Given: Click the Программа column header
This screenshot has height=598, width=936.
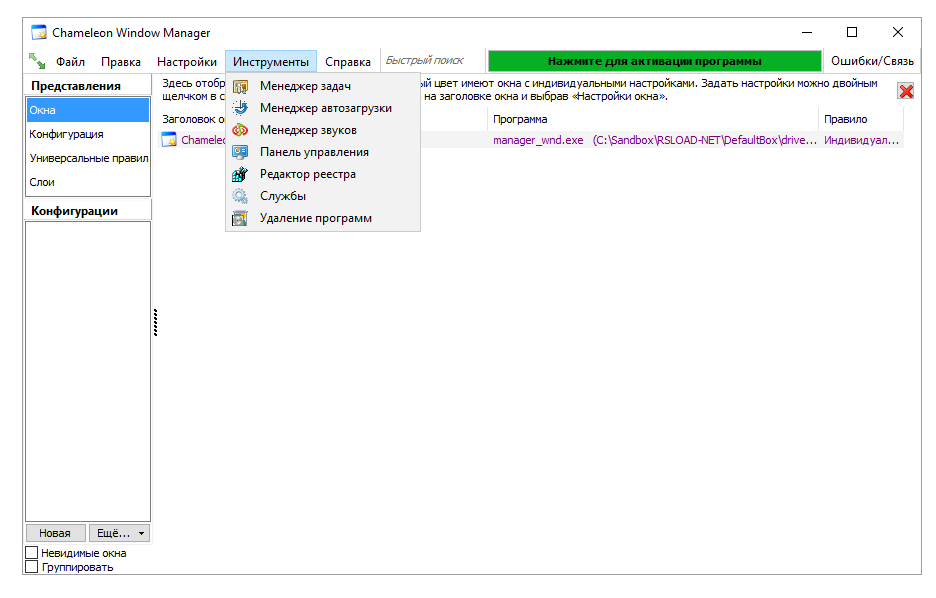Looking at the screenshot, I should (x=653, y=119).
